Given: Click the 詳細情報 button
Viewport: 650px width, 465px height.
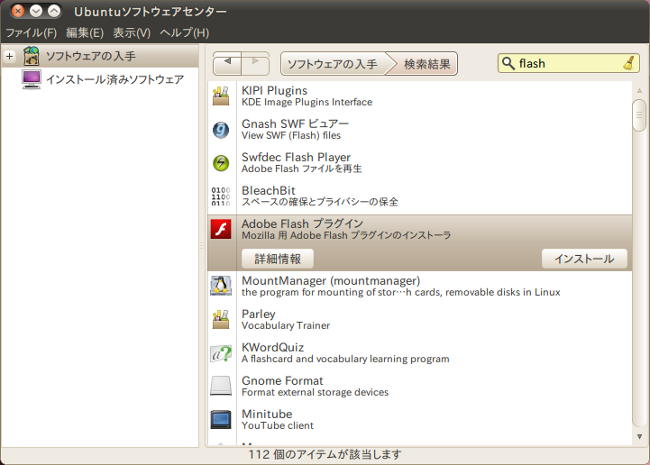Looking at the screenshot, I should [277, 259].
